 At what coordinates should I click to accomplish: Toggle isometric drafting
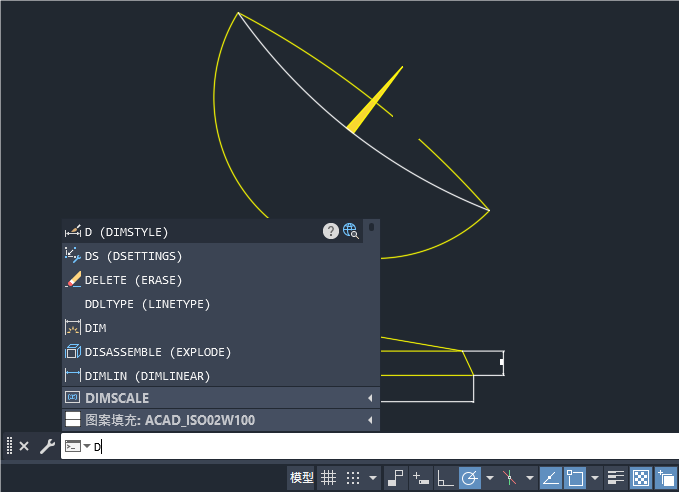point(509,478)
